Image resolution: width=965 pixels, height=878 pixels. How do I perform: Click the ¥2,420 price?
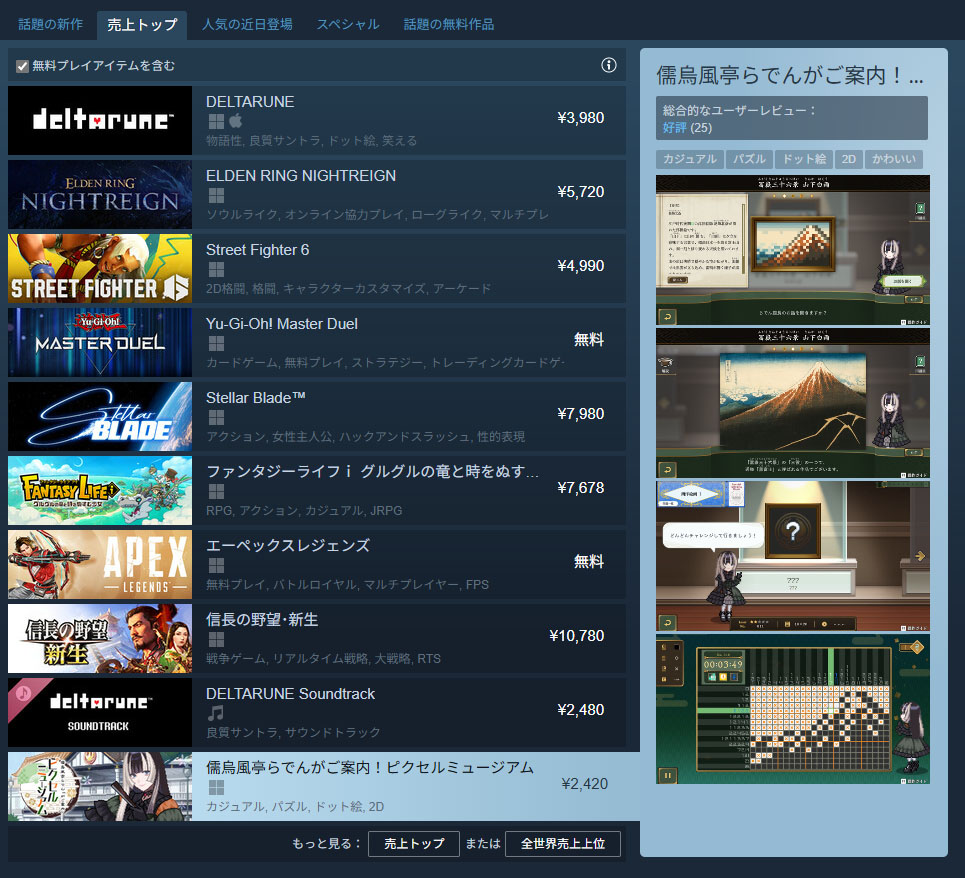coord(585,784)
